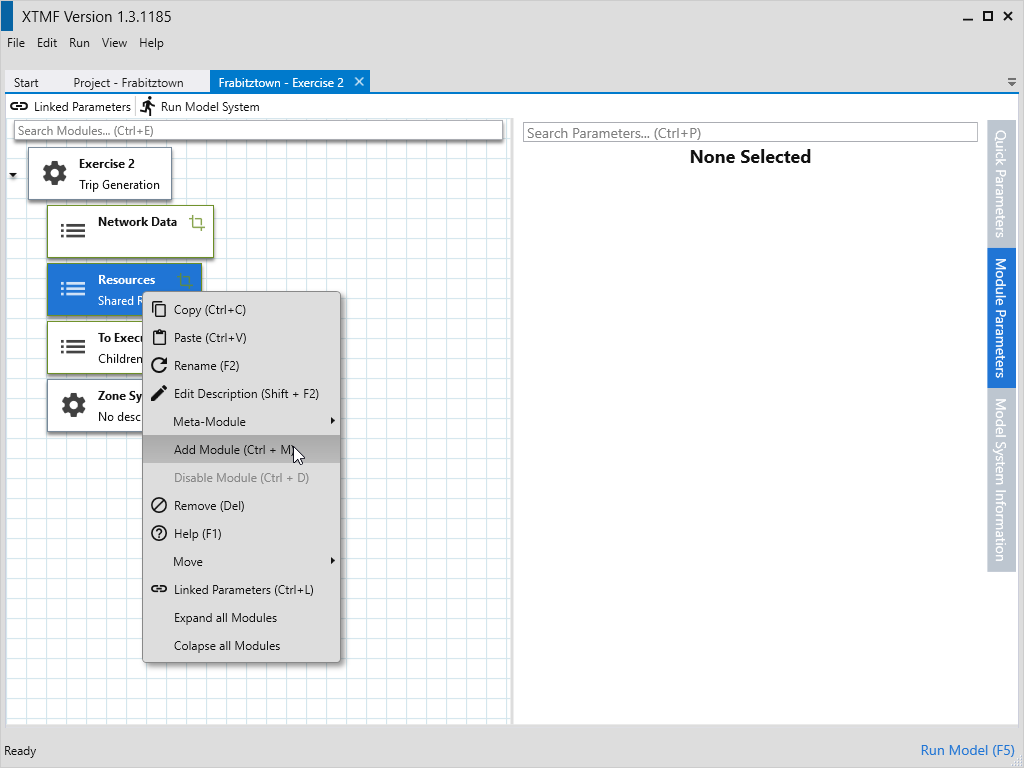Click the Search Parameters input field
This screenshot has width=1024, height=768.
pyautogui.click(x=749, y=133)
